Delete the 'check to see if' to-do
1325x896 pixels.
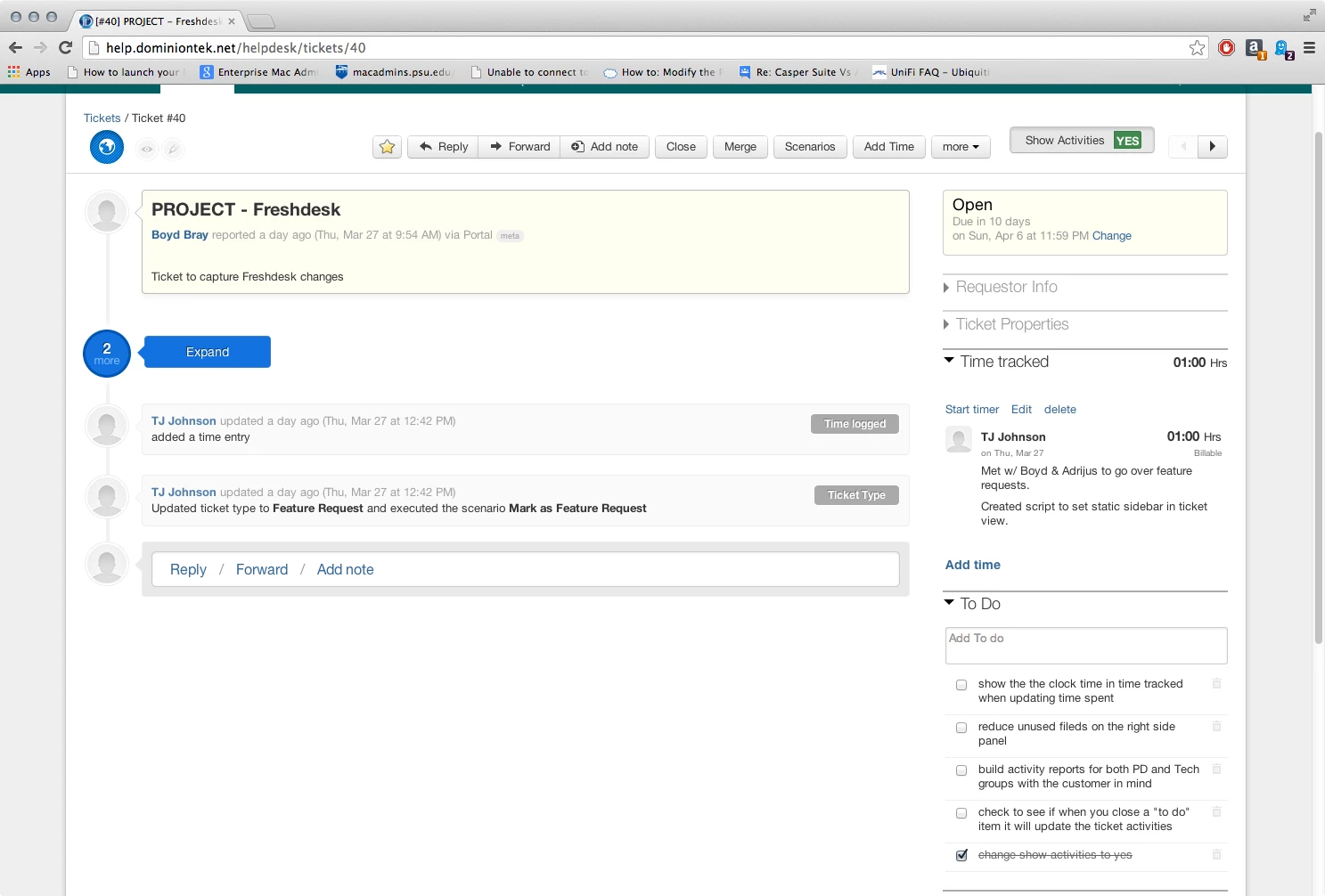(1216, 812)
